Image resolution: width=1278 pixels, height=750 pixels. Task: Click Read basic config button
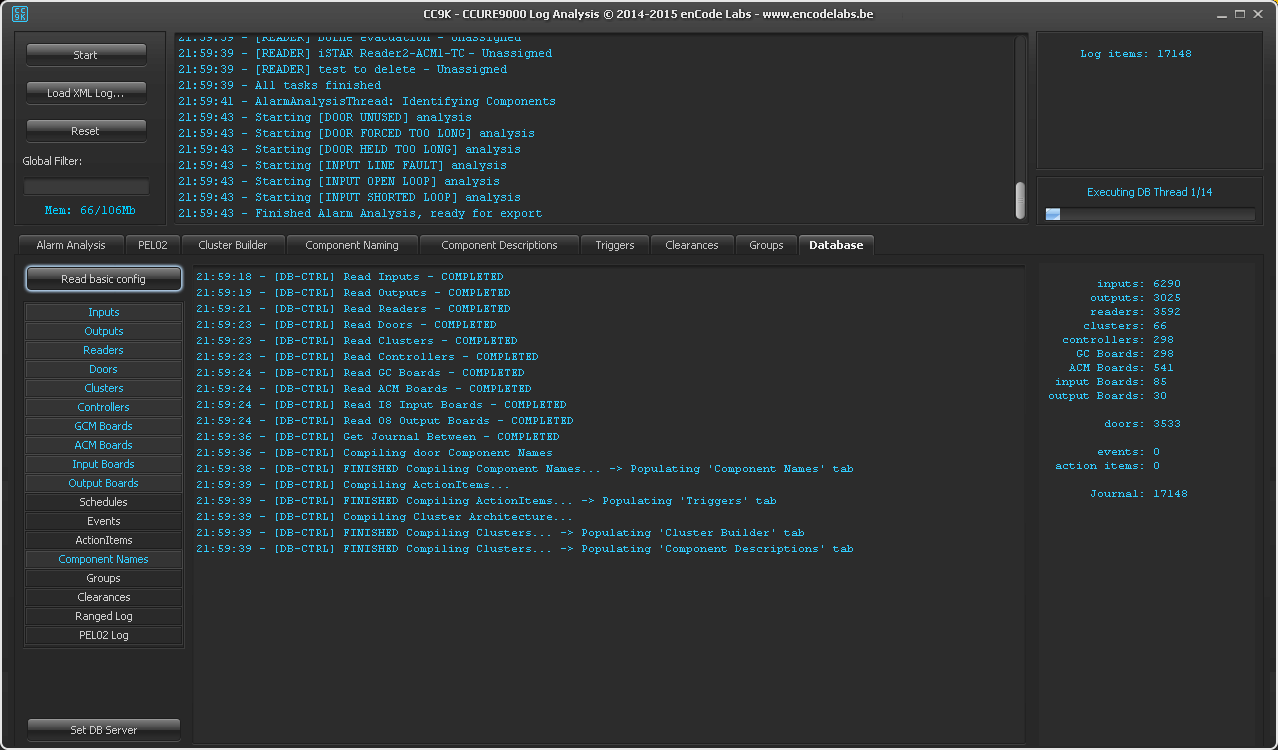pyautogui.click(x=104, y=279)
